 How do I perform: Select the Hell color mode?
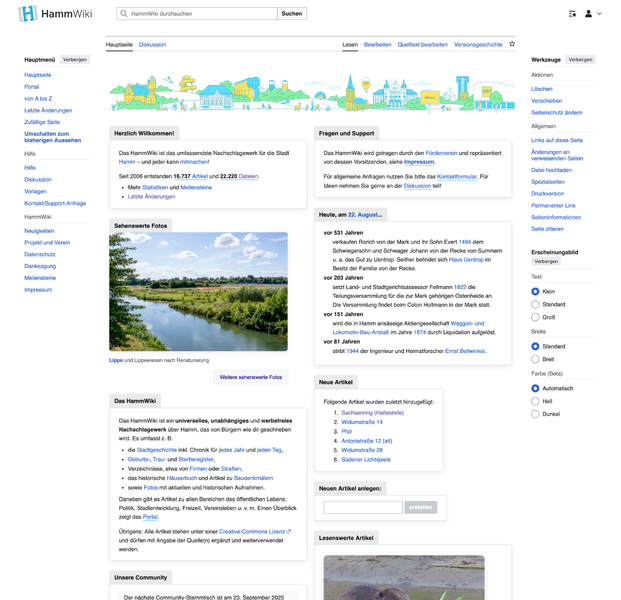pyautogui.click(x=536, y=401)
